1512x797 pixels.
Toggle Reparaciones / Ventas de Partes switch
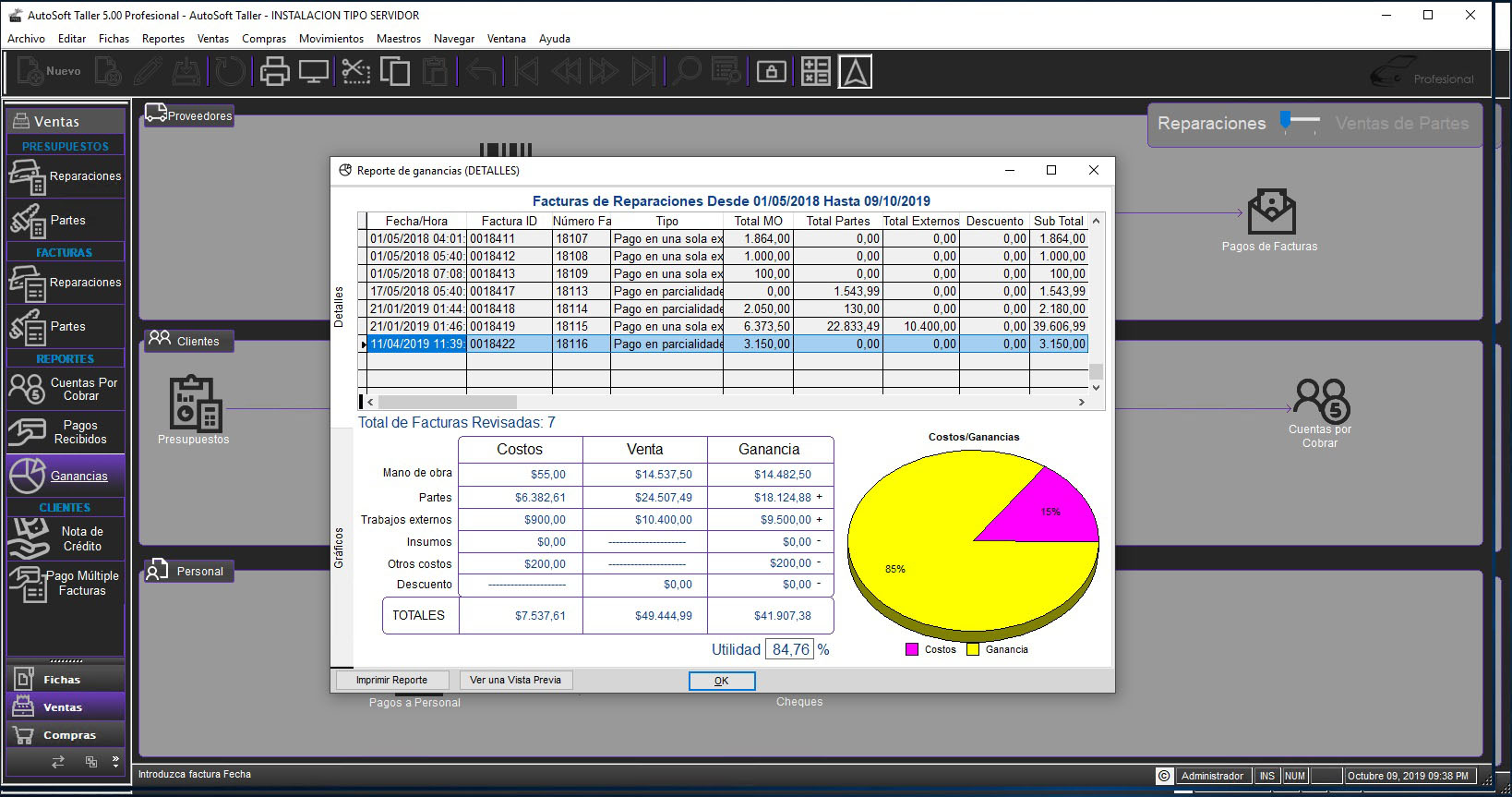[x=1300, y=121]
